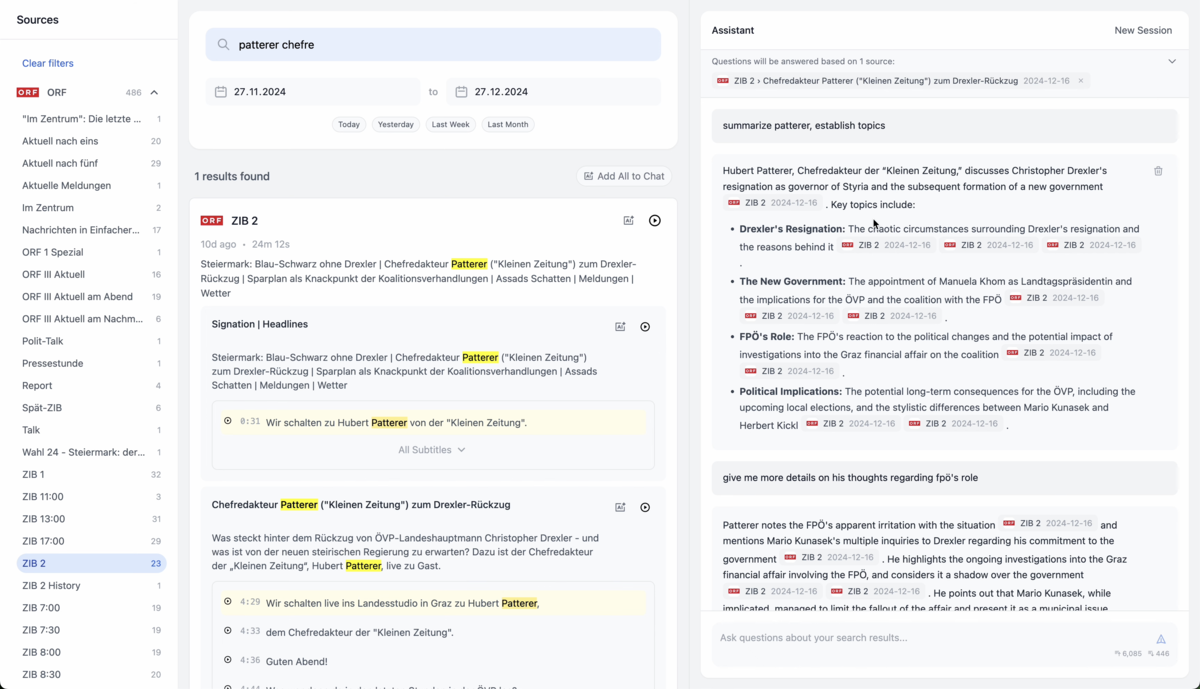The height and width of the screenshot is (689, 1200).
Task: Click the Add All to Chat button
Action: coord(624,176)
